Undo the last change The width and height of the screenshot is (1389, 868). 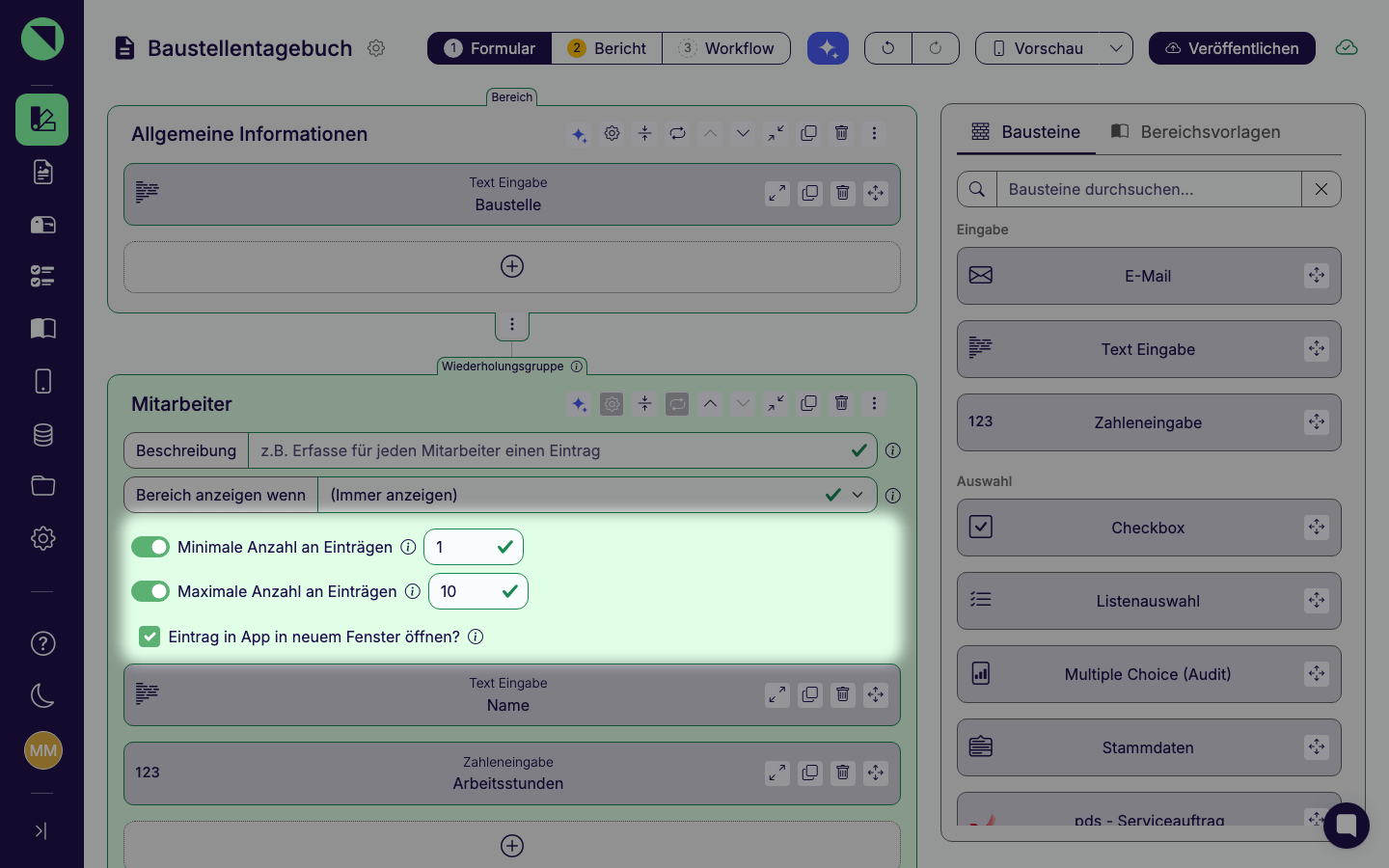coord(888,48)
